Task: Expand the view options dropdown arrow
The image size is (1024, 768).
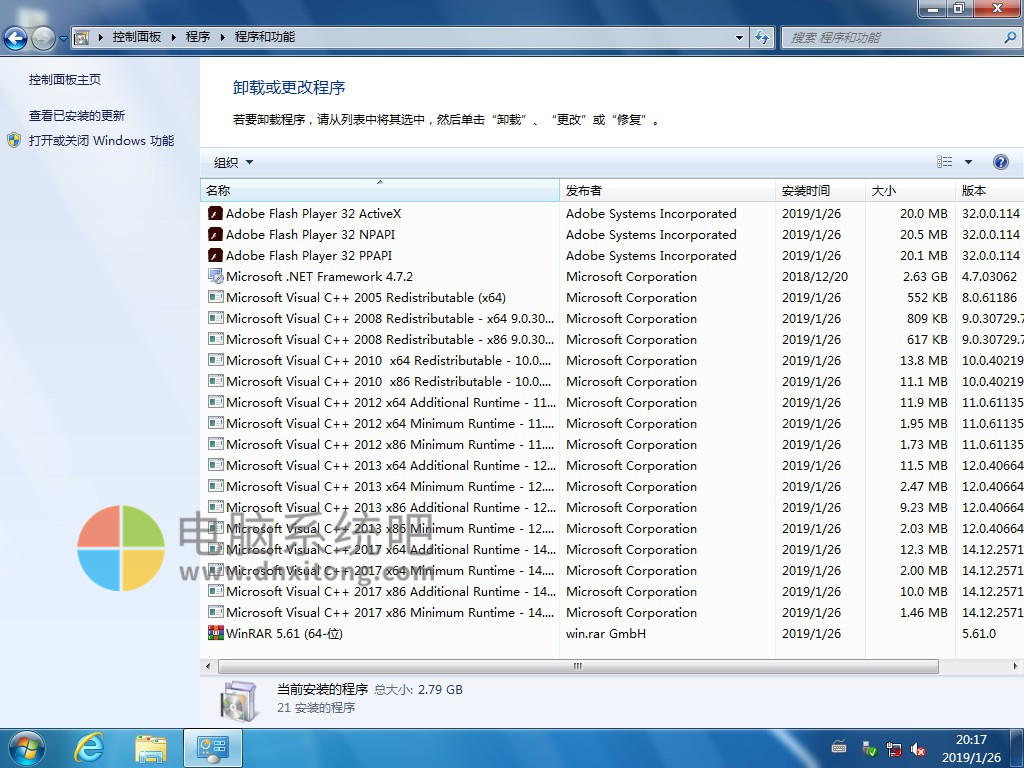Action: click(968, 162)
